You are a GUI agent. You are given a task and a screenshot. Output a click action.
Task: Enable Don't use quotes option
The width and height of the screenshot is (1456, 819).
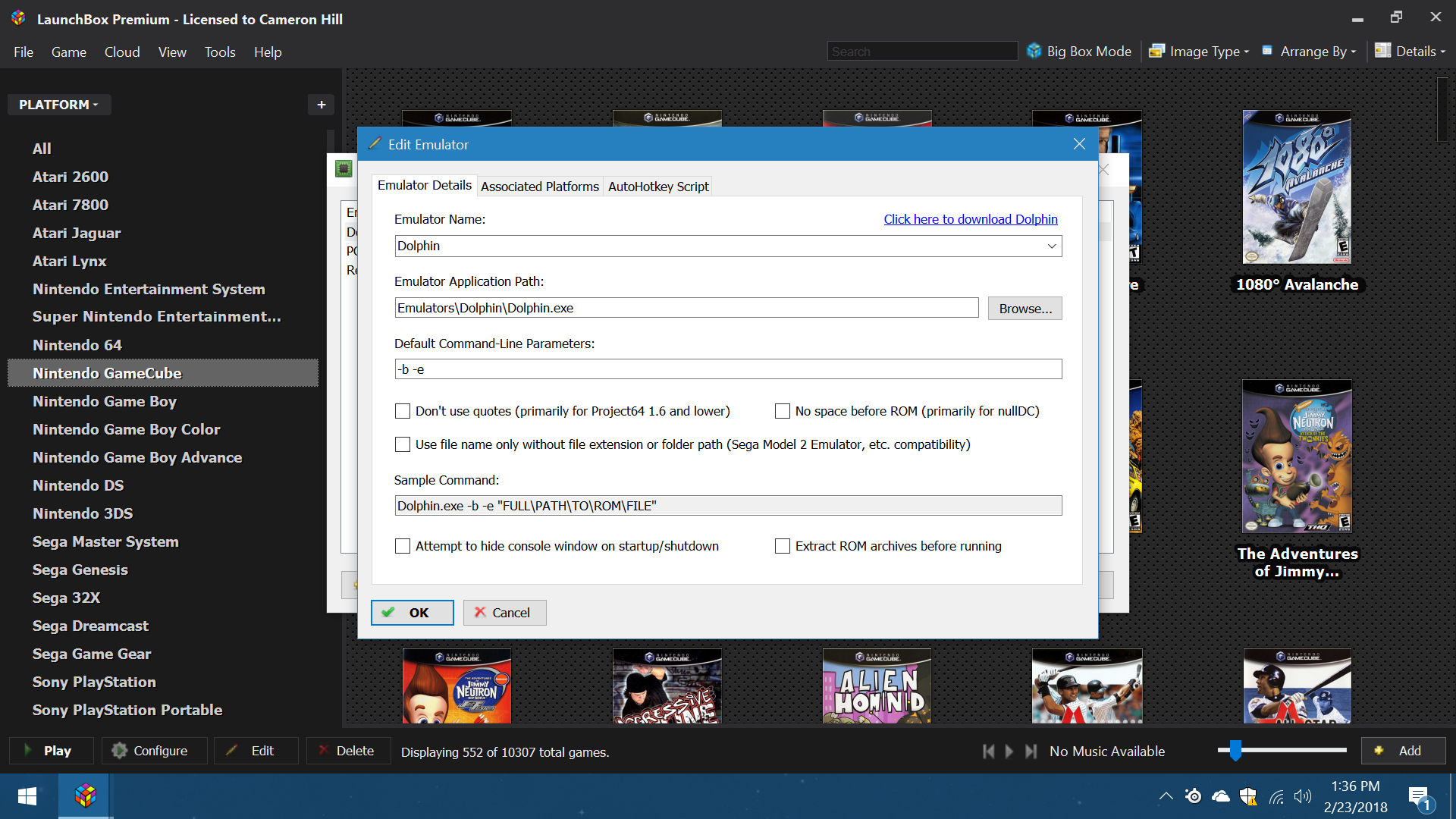pyautogui.click(x=403, y=411)
